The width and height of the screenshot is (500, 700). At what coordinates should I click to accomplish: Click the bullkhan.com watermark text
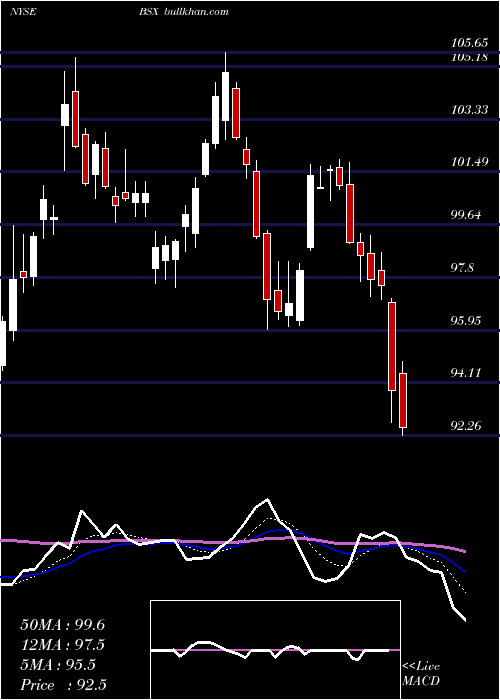click(196, 12)
